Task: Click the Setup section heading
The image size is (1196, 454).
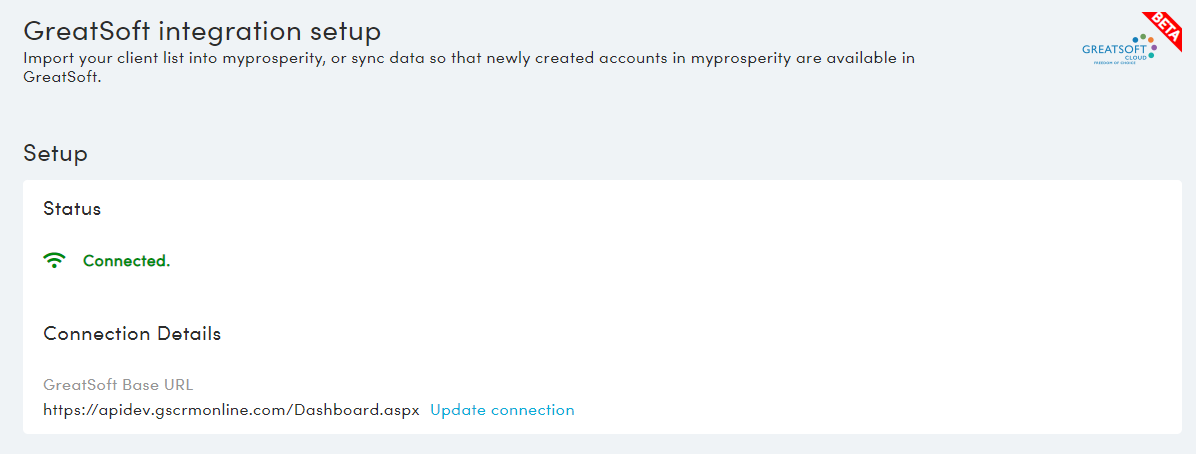Action: pyautogui.click(x=55, y=153)
